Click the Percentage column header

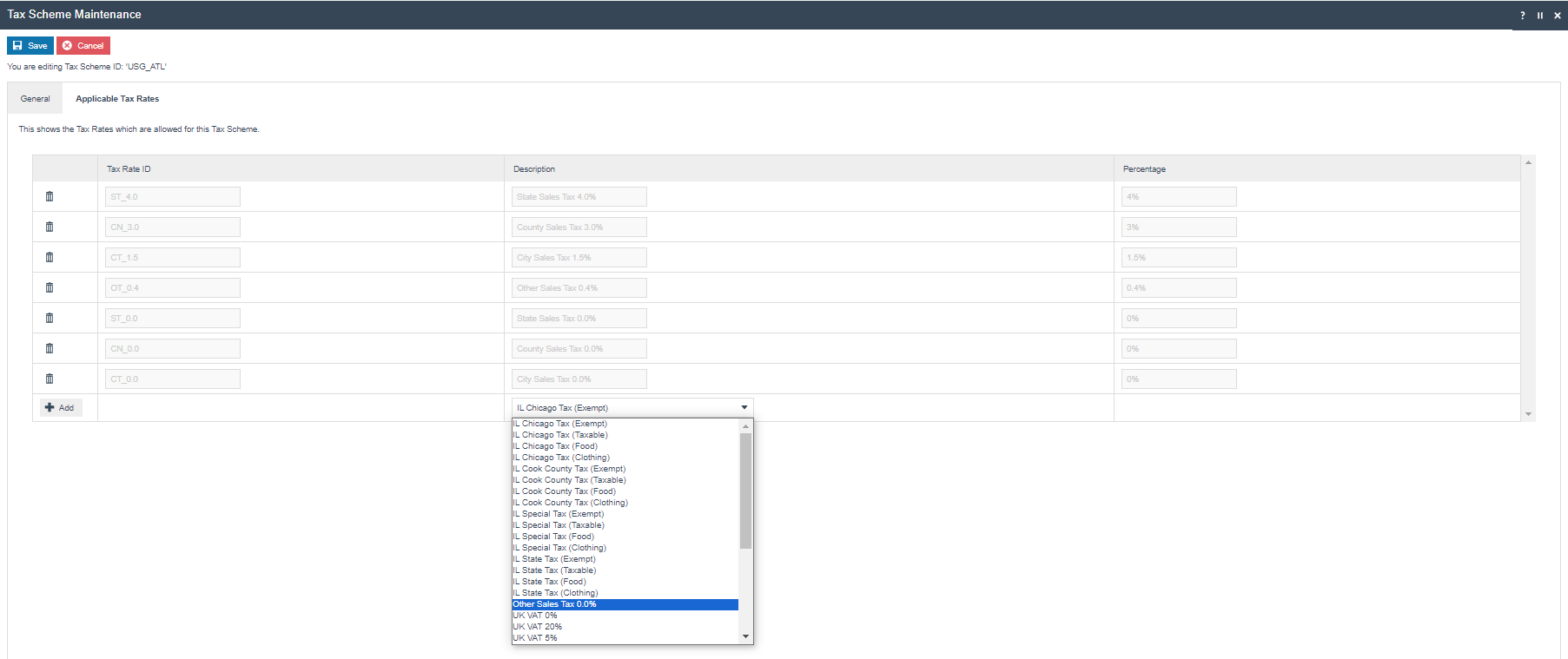1317,168
